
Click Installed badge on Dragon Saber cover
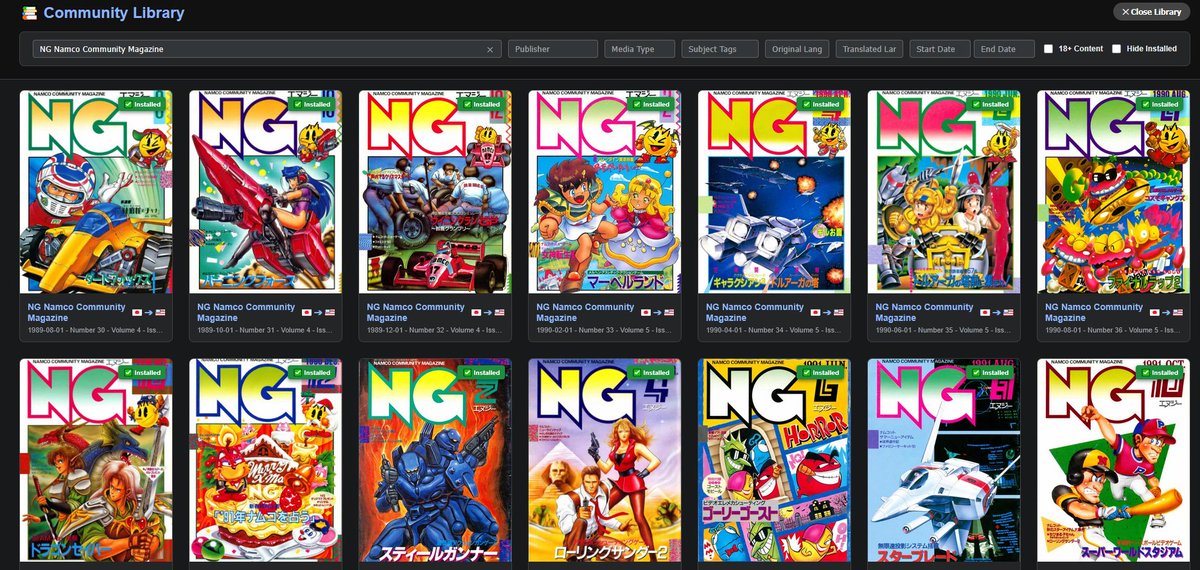(x=144, y=372)
